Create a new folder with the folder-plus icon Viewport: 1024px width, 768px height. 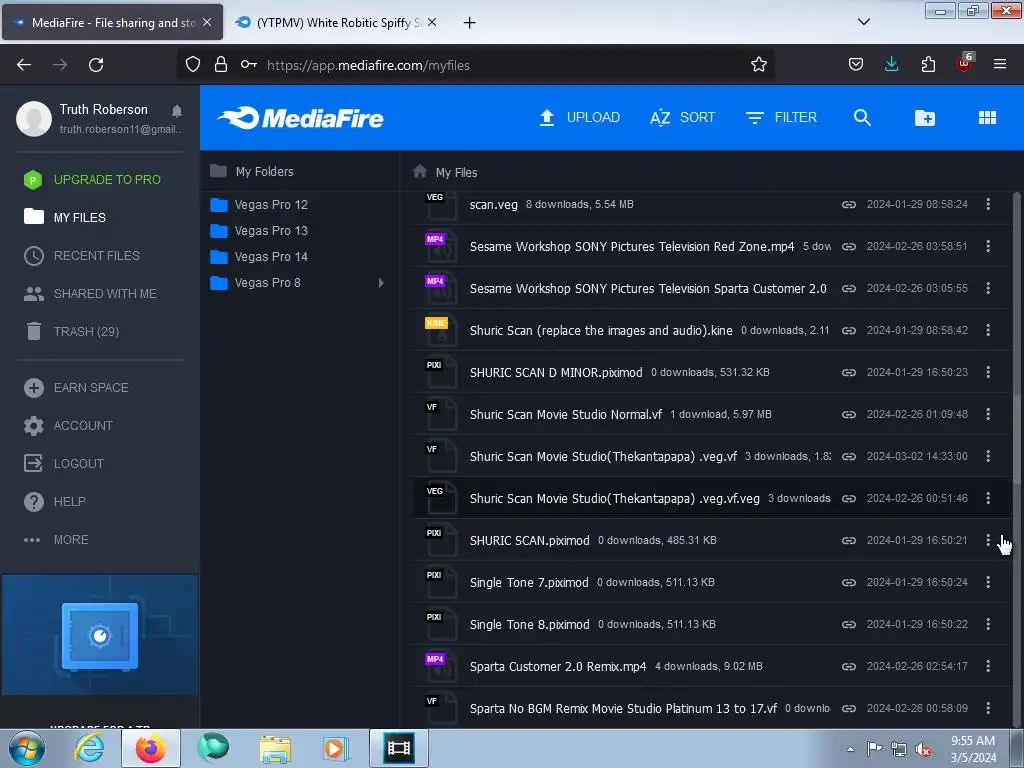point(925,118)
